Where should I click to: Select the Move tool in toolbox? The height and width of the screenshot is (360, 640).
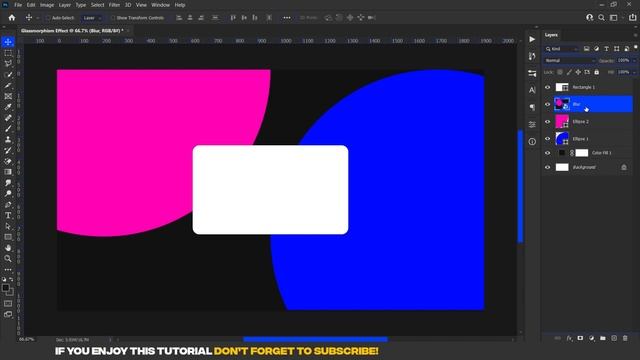pyautogui.click(x=8, y=42)
